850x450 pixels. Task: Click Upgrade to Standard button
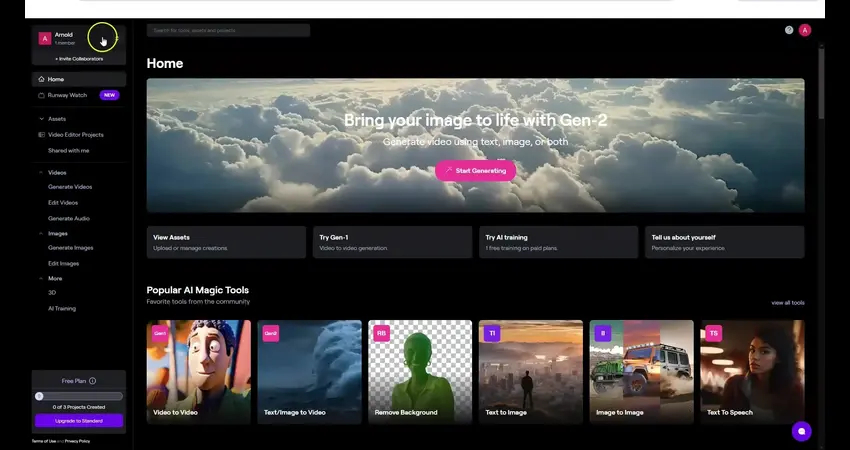click(x=79, y=421)
